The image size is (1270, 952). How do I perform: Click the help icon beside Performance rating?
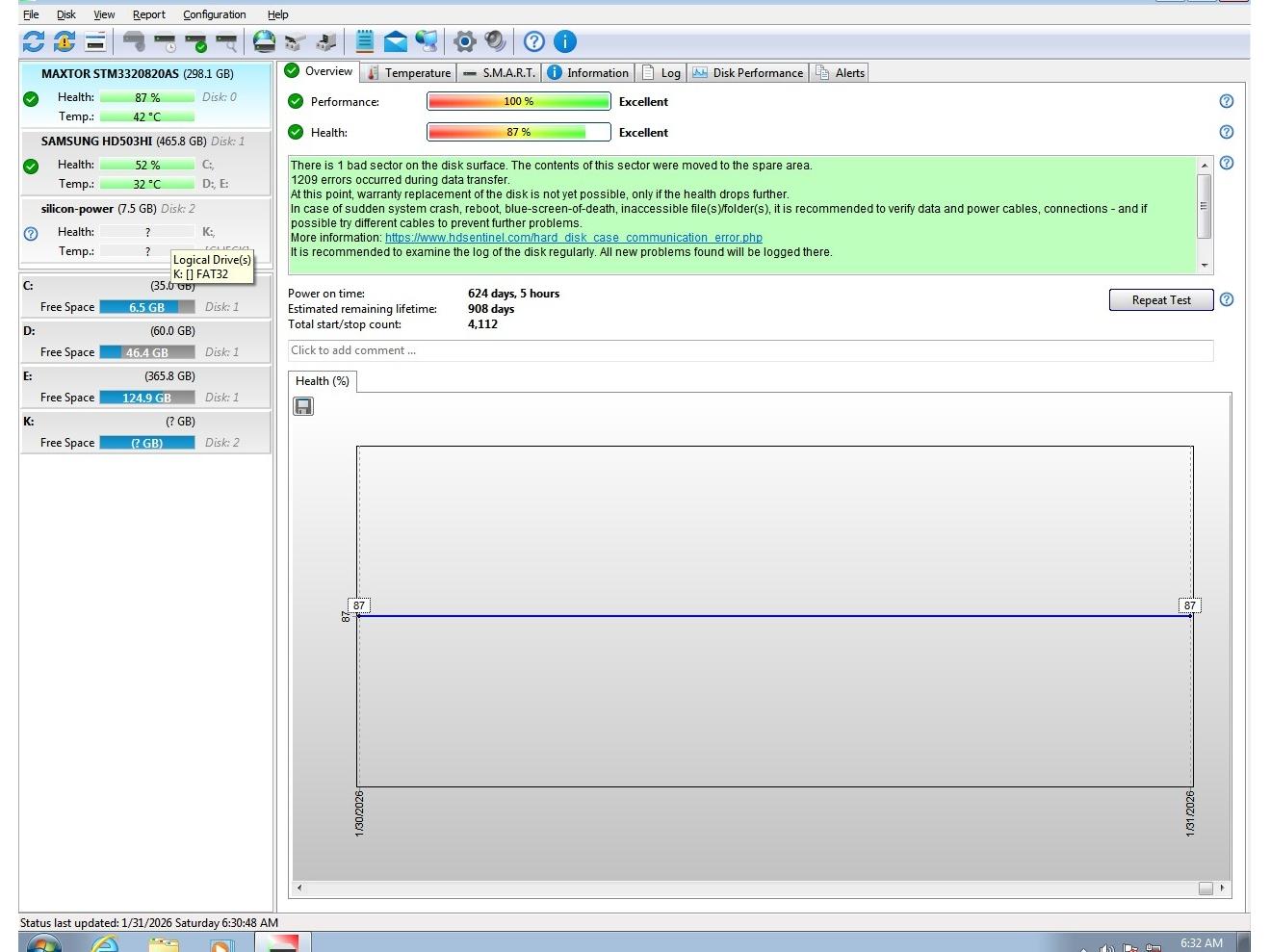(x=1226, y=101)
